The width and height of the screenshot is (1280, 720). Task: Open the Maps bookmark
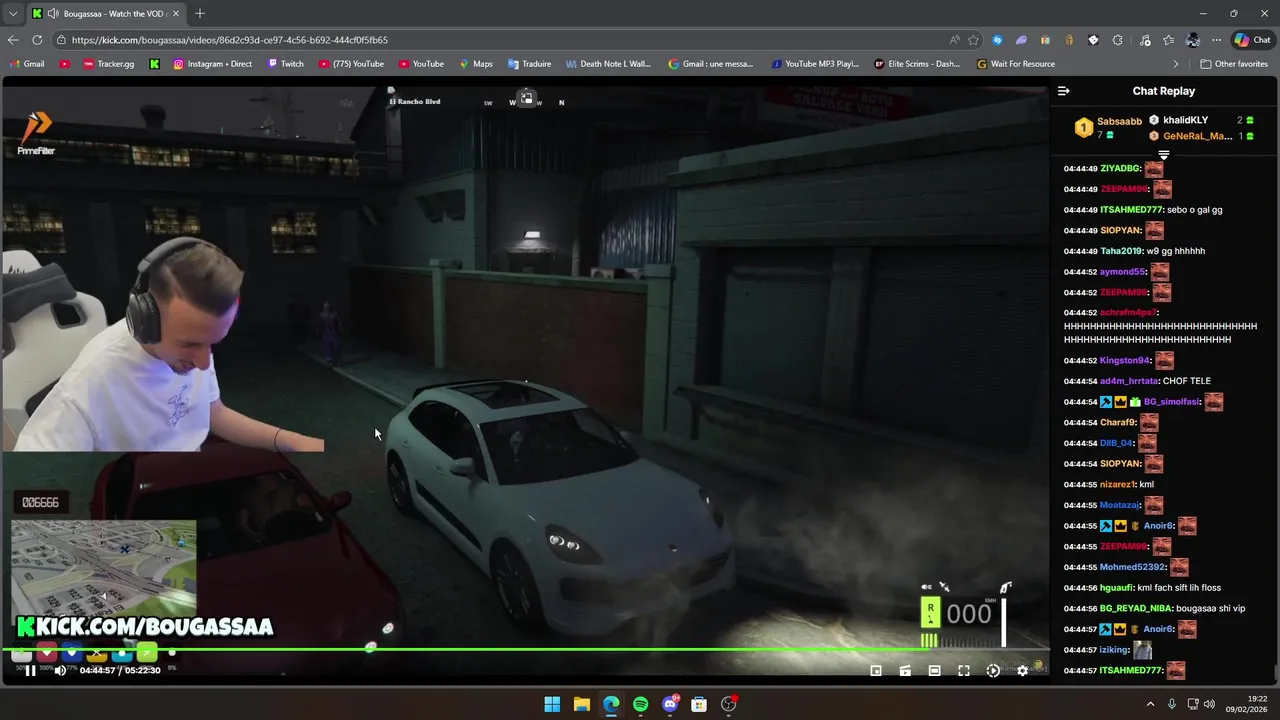476,64
